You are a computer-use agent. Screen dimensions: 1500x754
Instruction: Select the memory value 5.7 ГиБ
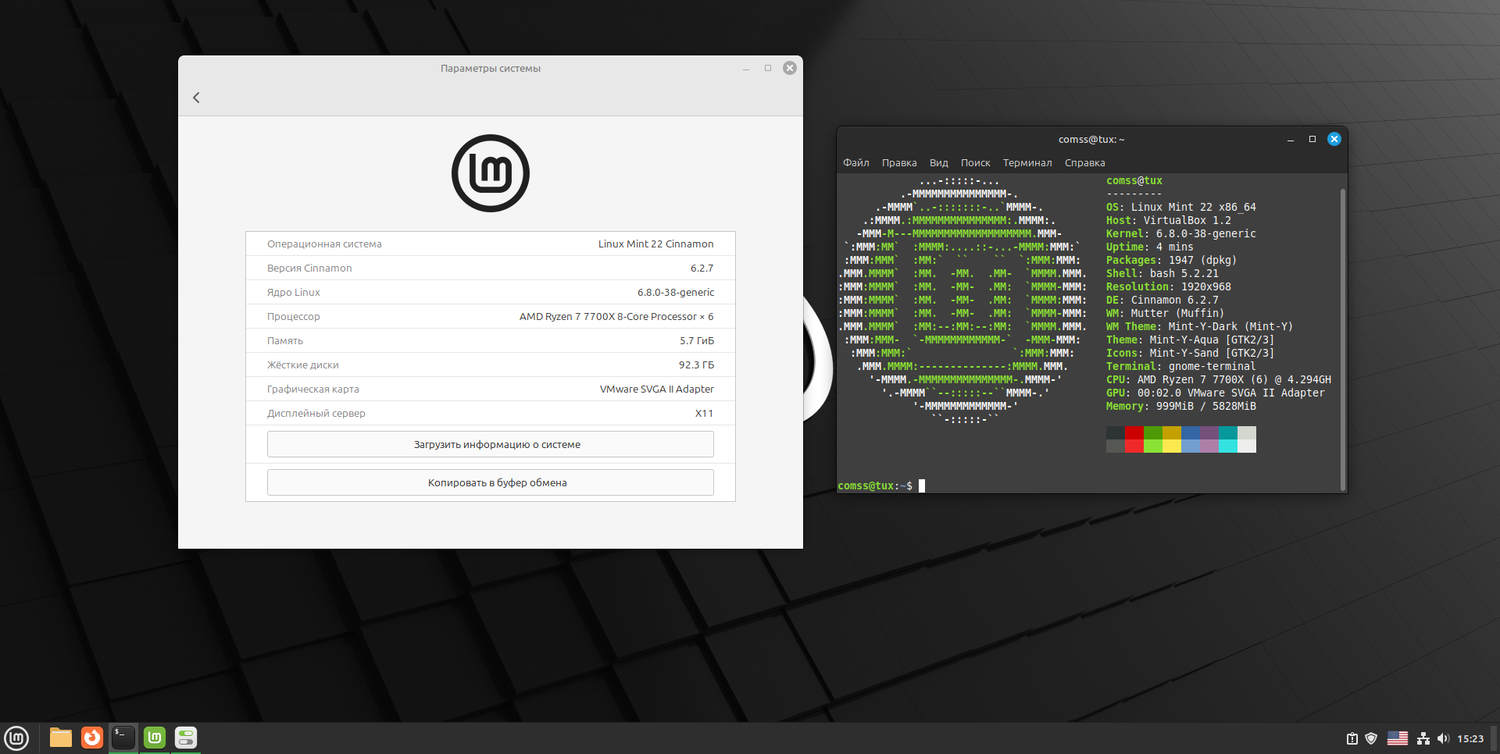point(696,341)
